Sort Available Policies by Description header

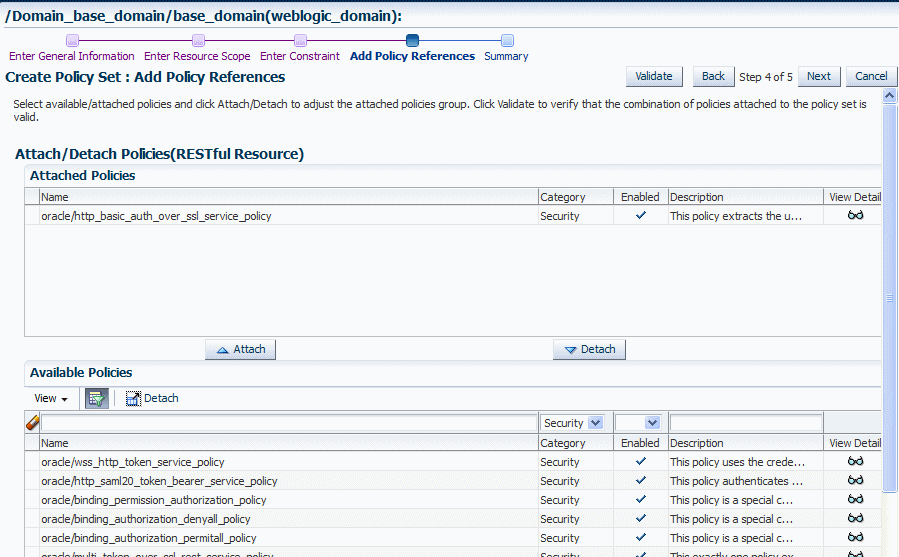point(745,443)
